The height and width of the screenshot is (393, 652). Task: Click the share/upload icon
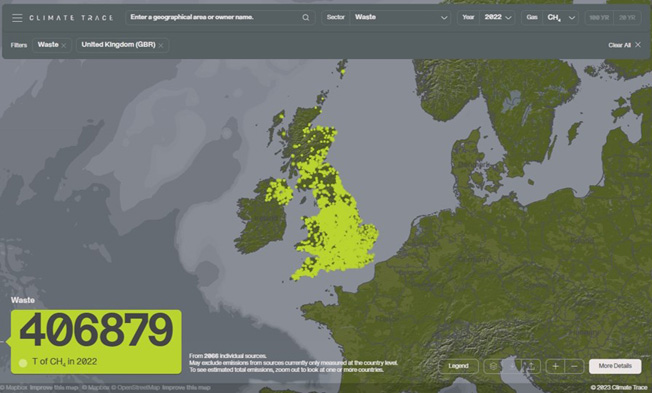[531, 366]
